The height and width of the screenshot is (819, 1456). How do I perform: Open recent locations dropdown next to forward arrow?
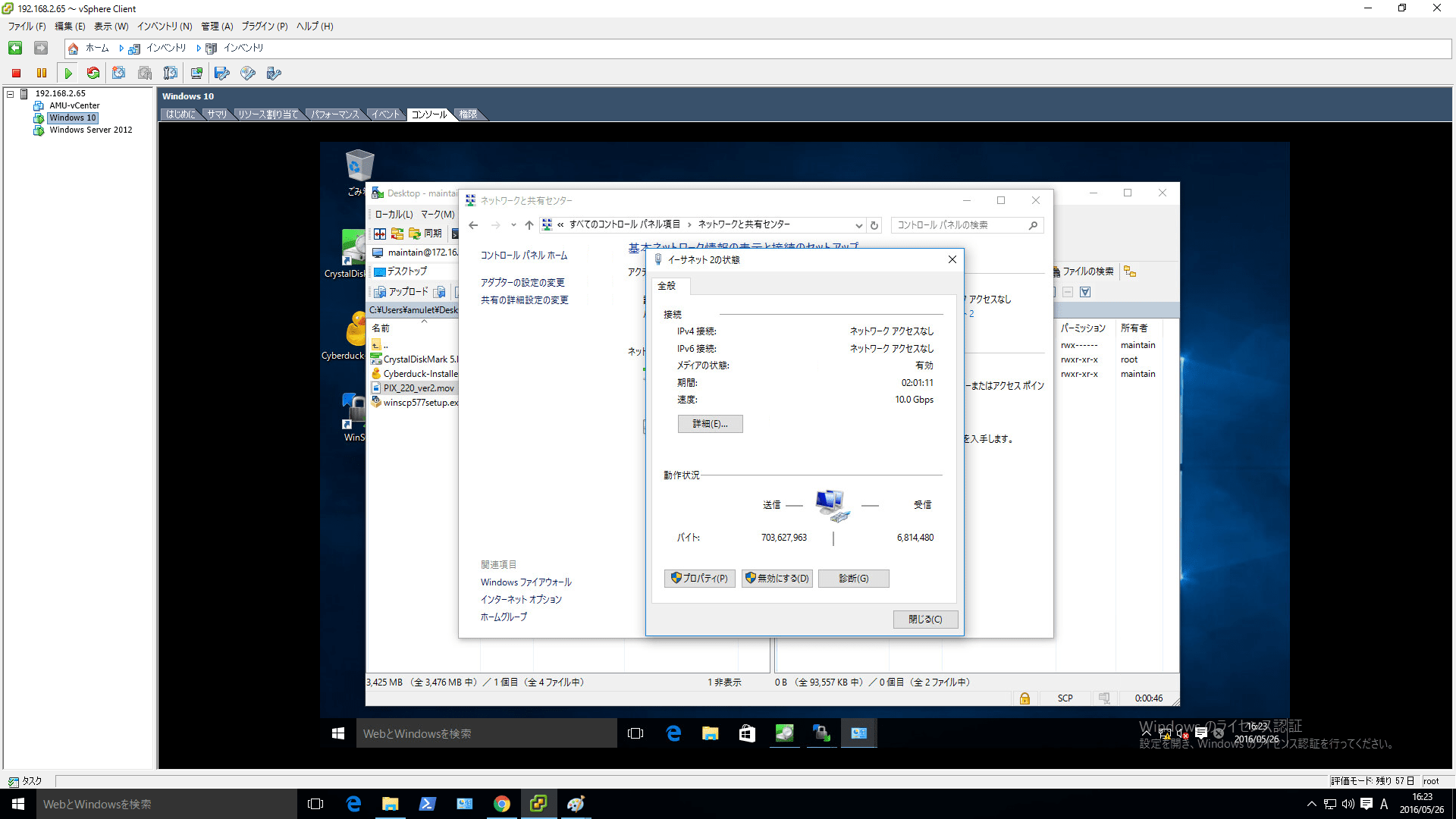coord(513,225)
